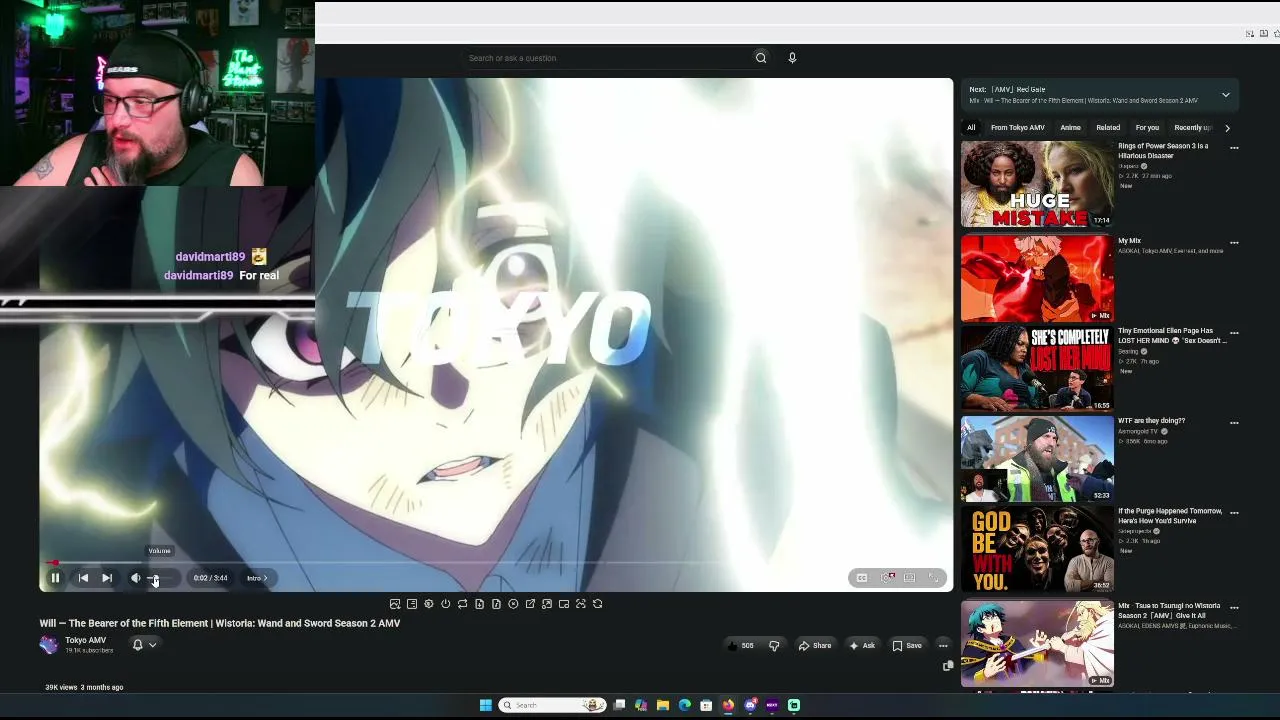The width and height of the screenshot is (1280, 720).
Task: Switch to theater mode
Action: coord(909,578)
